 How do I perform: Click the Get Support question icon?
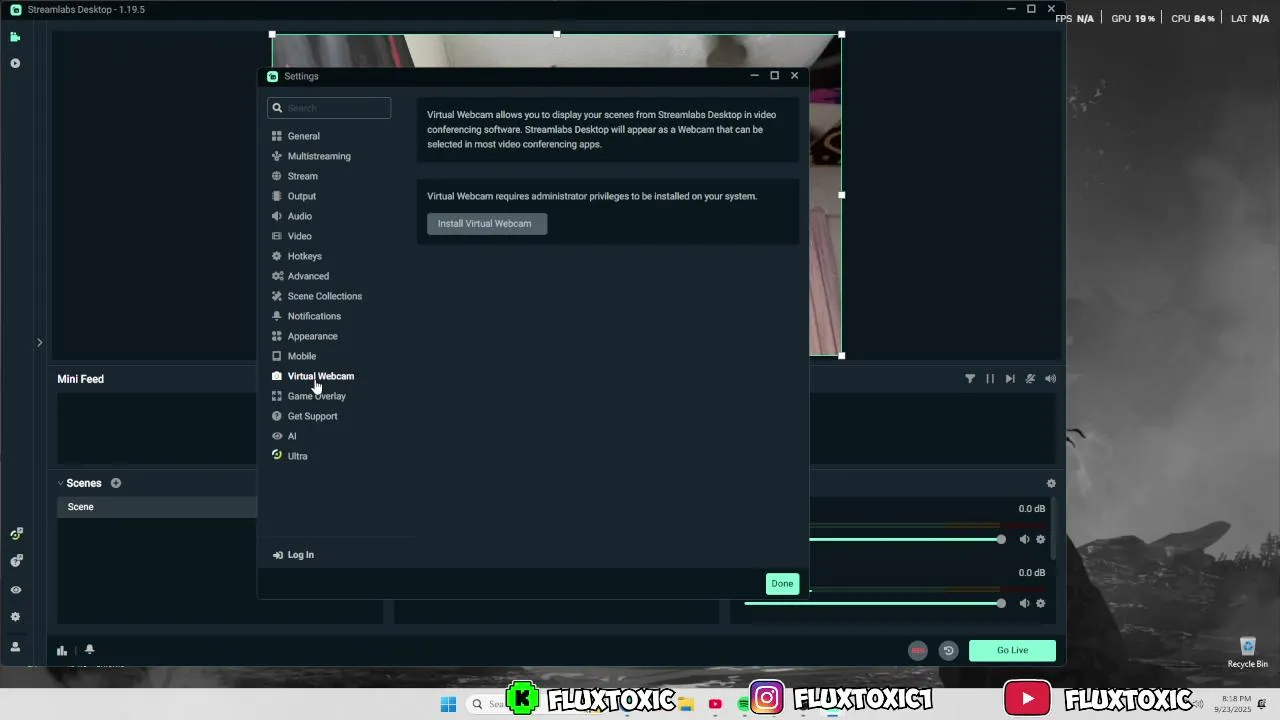point(277,416)
